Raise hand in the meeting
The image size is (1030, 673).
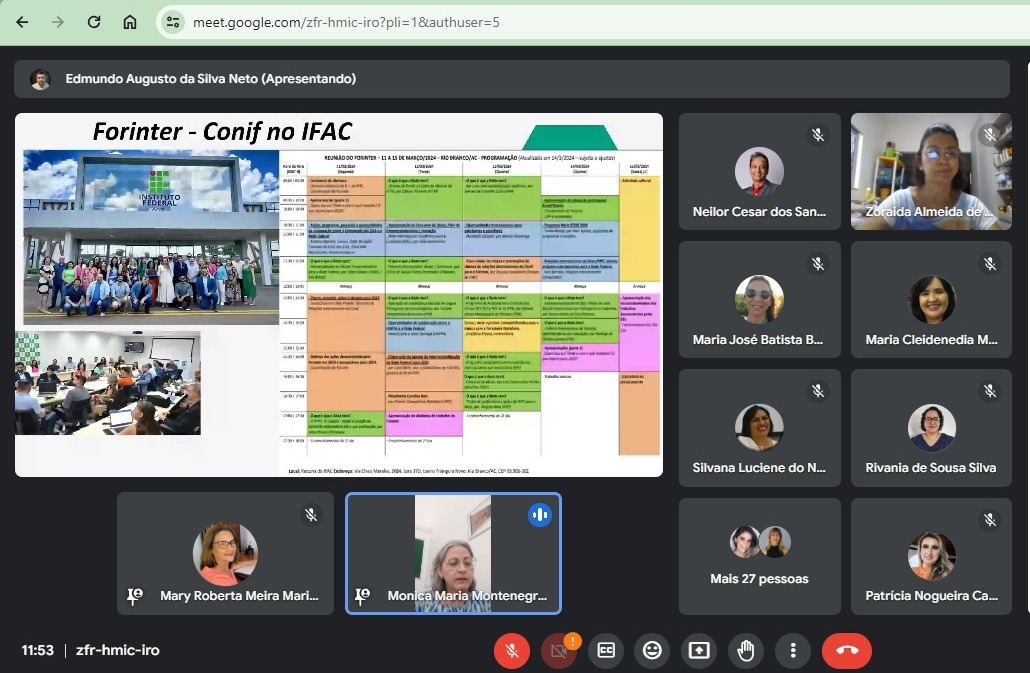click(x=746, y=650)
